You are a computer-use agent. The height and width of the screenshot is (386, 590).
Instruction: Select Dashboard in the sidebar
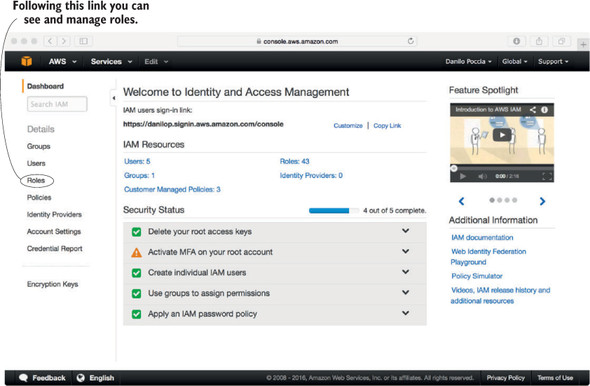pos(45,86)
